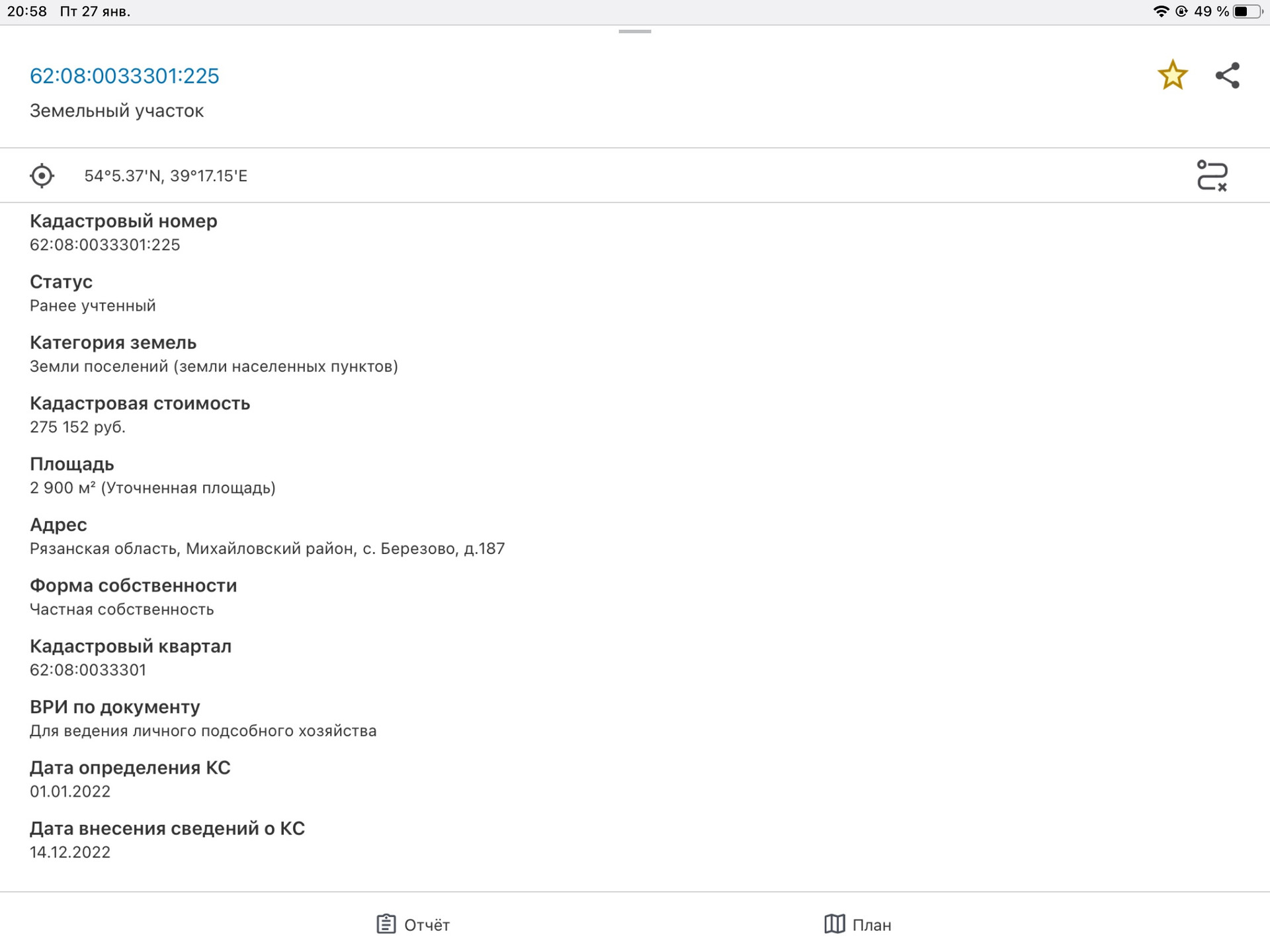Tap the route clear icon

click(x=1212, y=176)
